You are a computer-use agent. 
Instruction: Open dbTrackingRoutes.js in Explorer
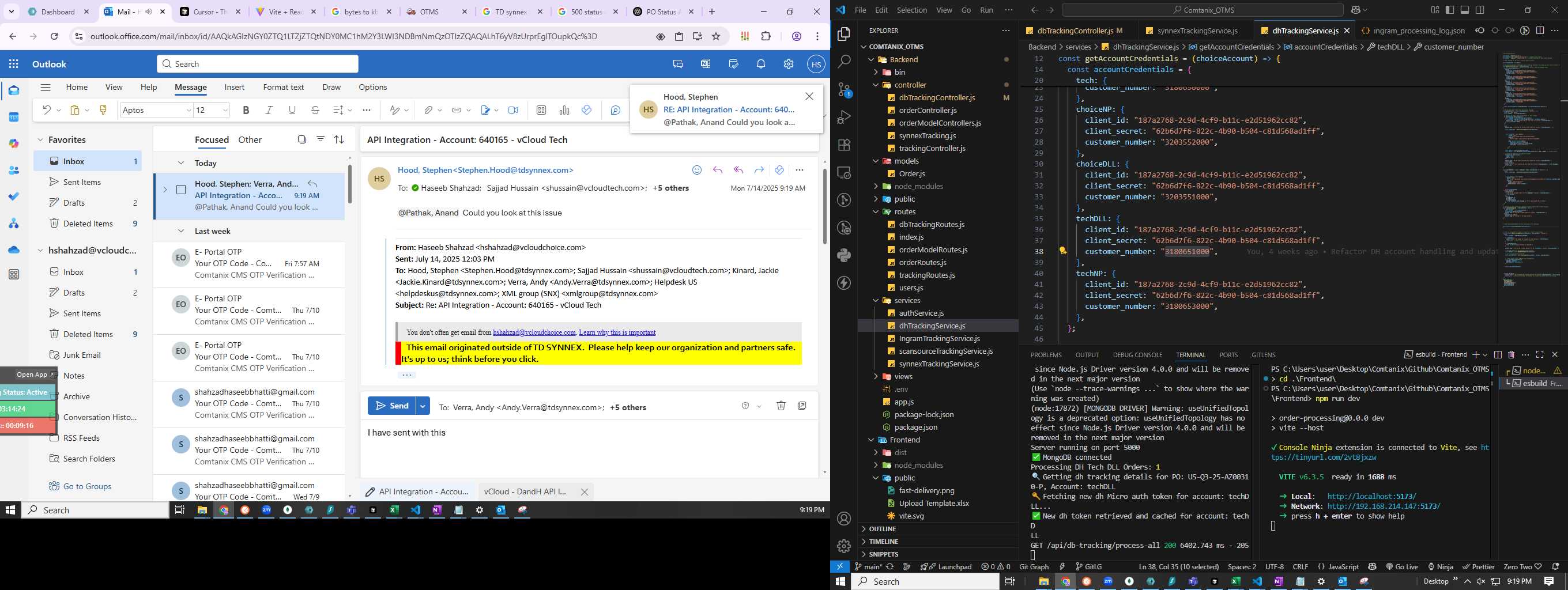point(932,225)
